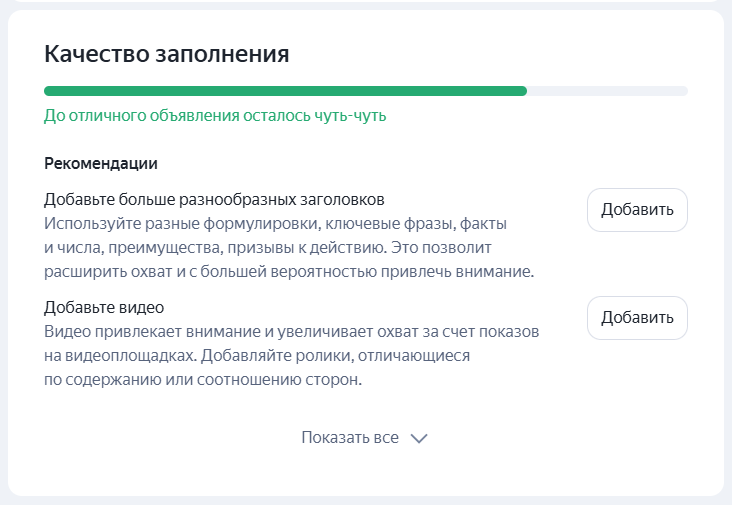Click the green filled part of the quality bar
This screenshot has width=735, height=505.
(285, 91)
